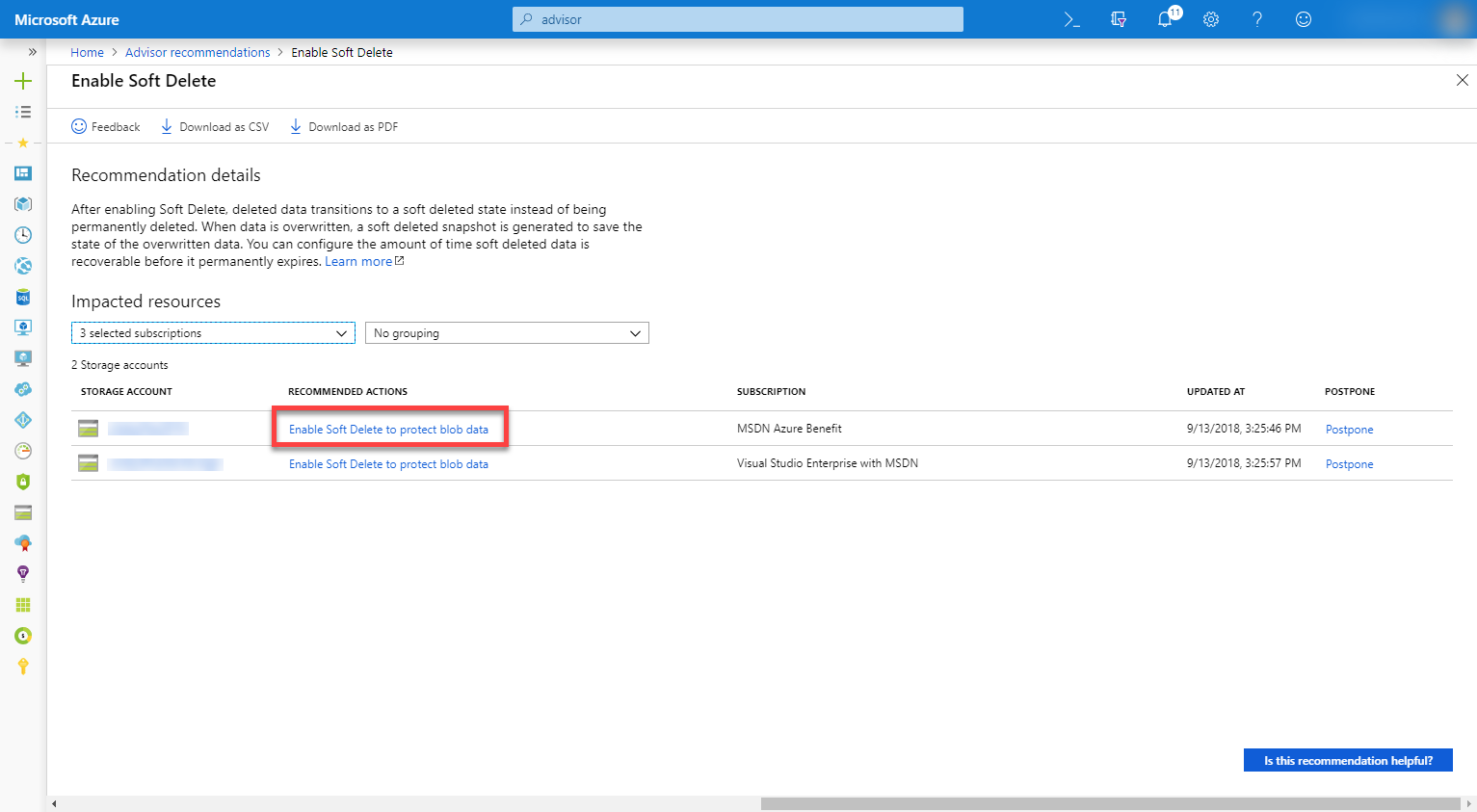Open All services list icon in sidebar
The height and width of the screenshot is (812, 1477).
coord(23,112)
